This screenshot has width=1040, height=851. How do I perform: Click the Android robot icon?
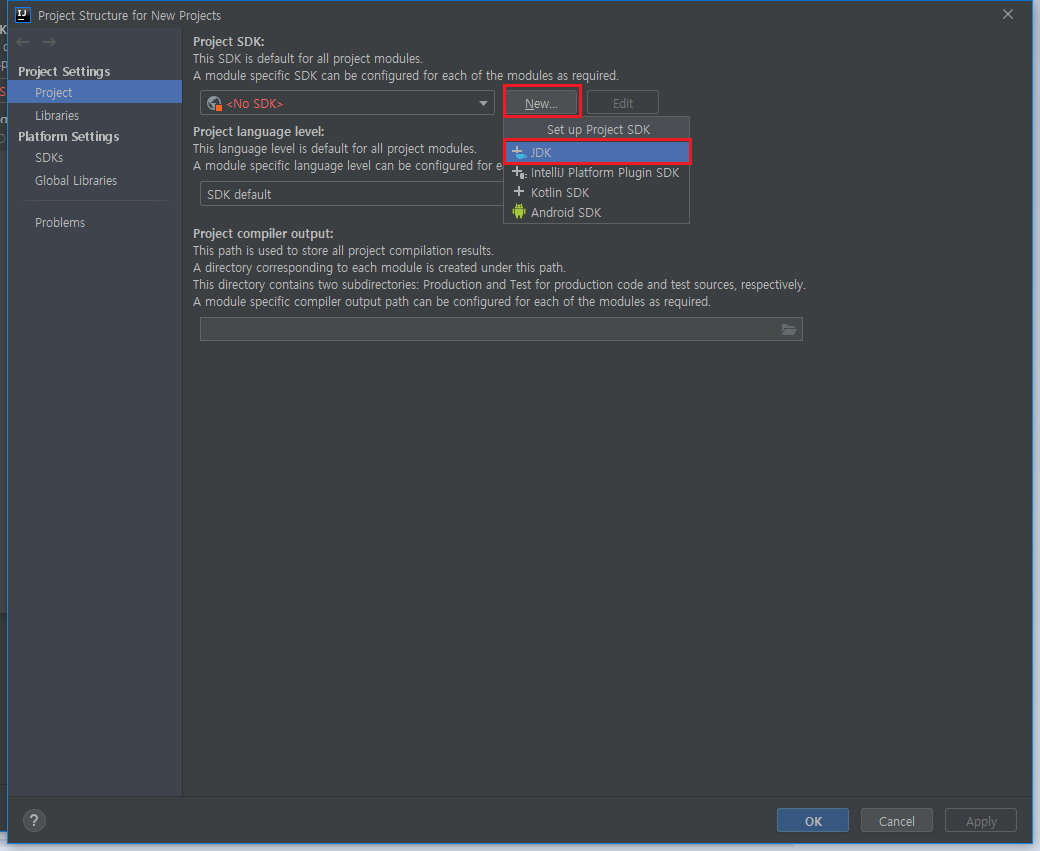click(519, 212)
